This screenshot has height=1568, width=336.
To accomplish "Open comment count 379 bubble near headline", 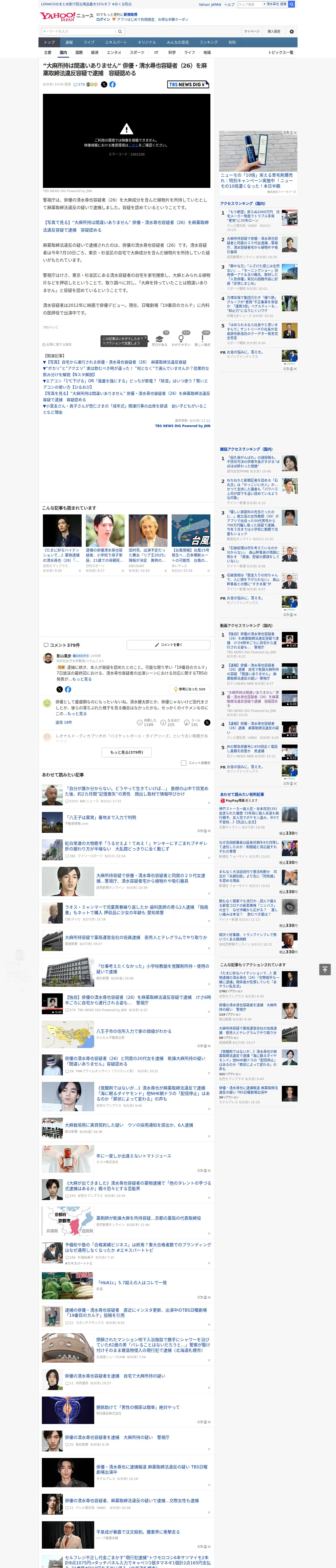I will [x=80, y=85].
